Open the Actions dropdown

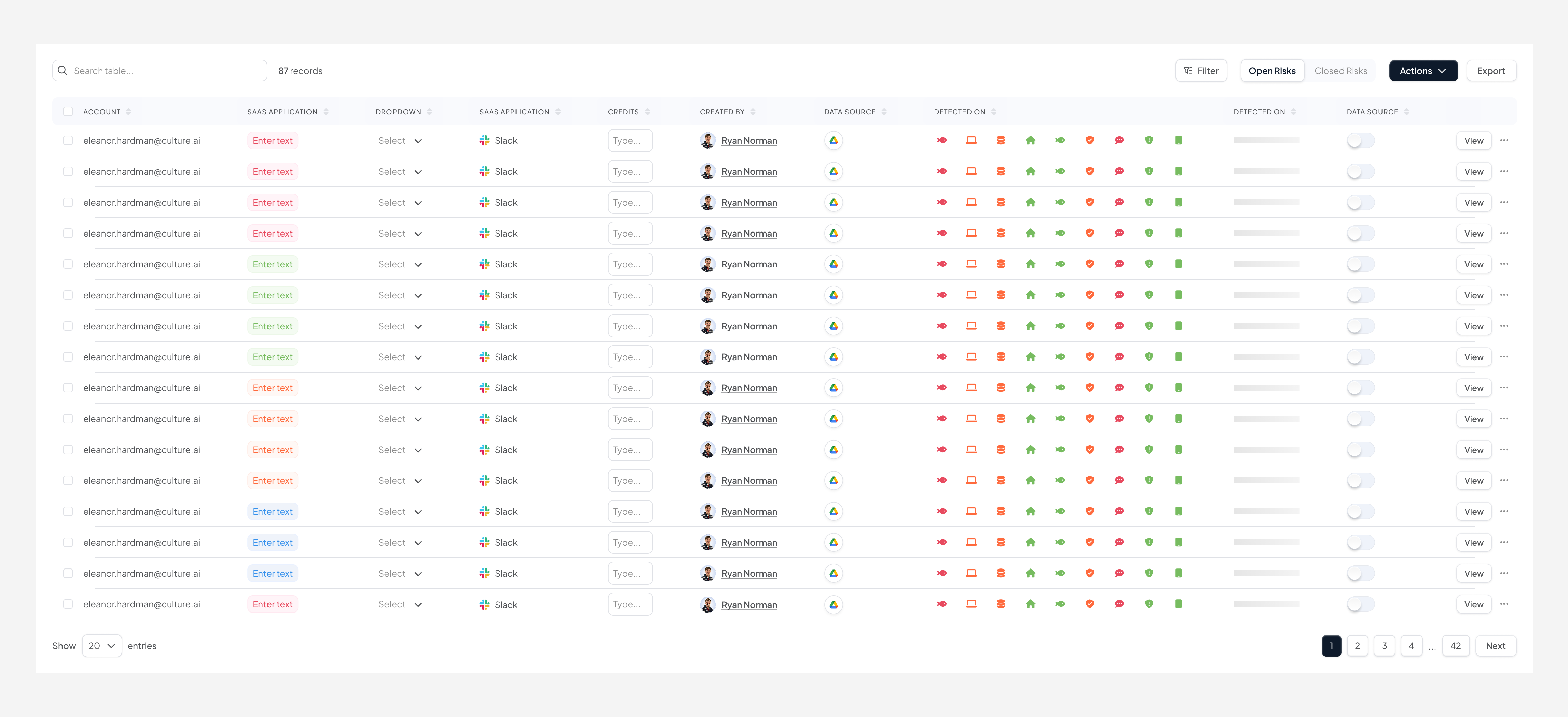tap(1423, 70)
